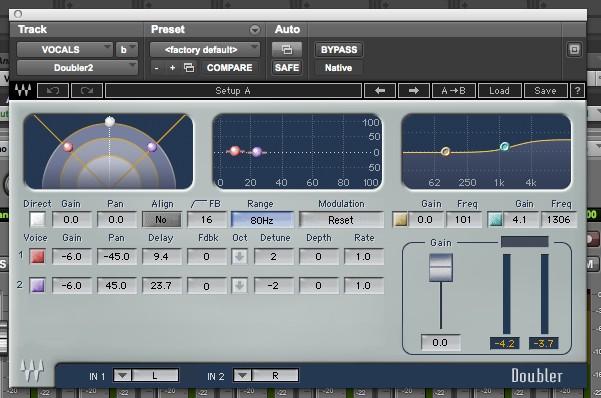Click FB value field 16
This screenshot has height=398, width=601.
[x=207, y=220]
